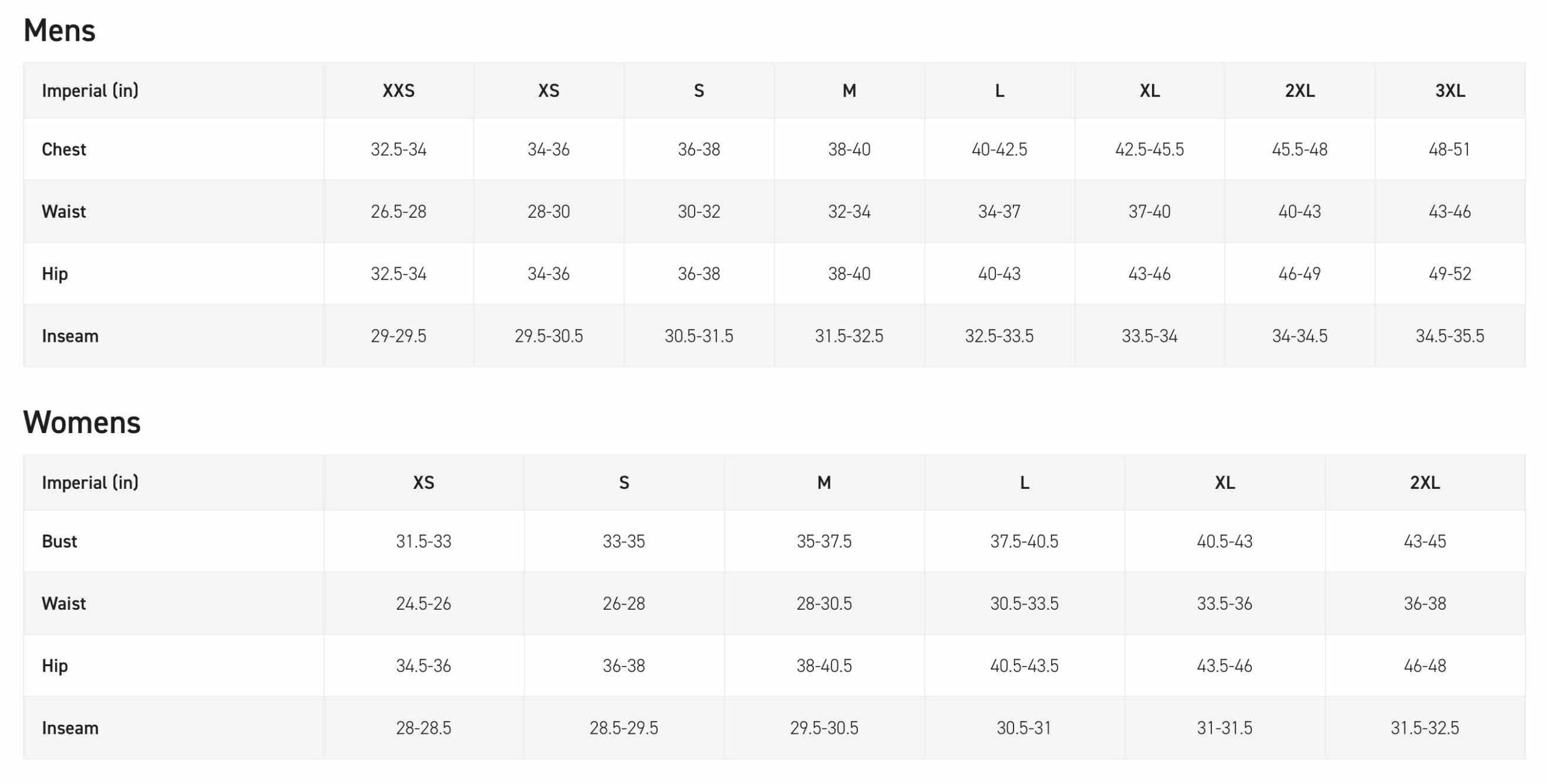The image size is (1549, 784).
Task: Click the Womens section heading
Action: click(82, 422)
